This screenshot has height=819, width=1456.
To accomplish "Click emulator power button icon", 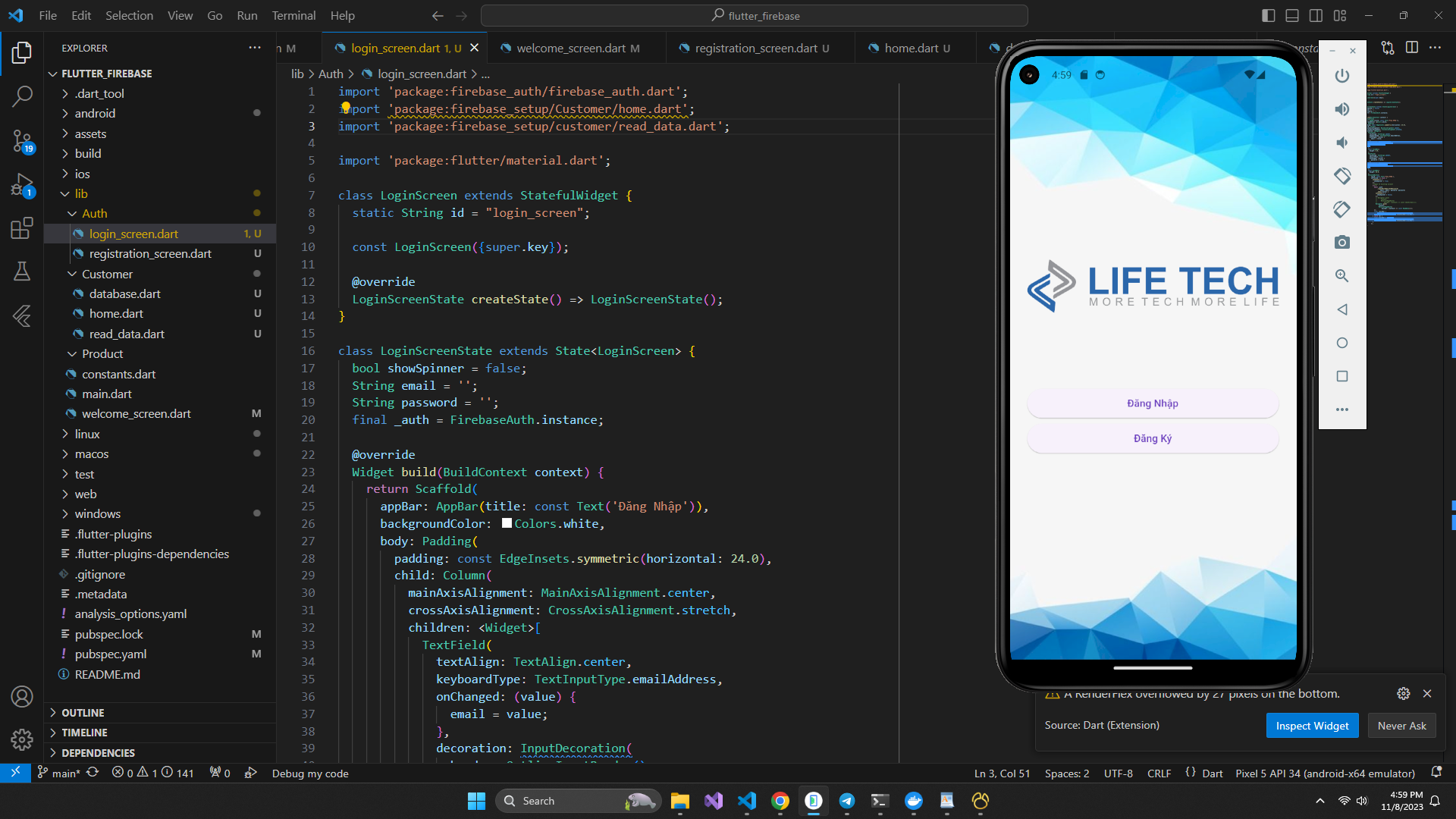I will (x=1341, y=76).
